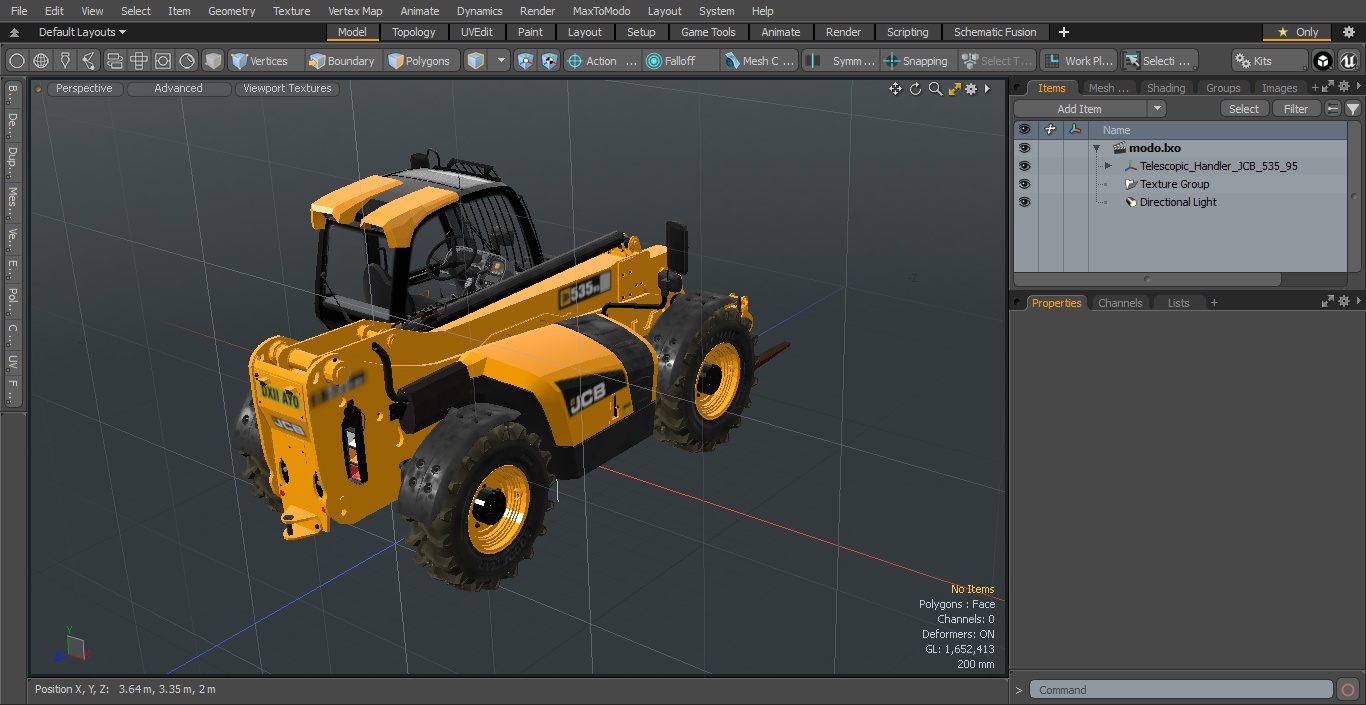Click the cross-shaped loop icon in toolbar
1366x705 pixels.
point(139,61)
